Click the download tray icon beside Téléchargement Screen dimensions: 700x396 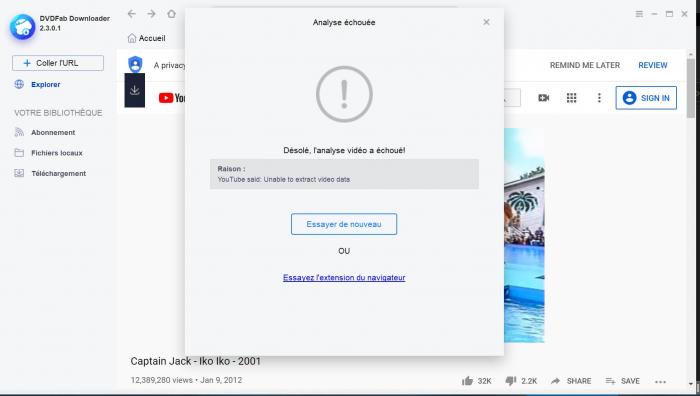[x=19, y=173]
